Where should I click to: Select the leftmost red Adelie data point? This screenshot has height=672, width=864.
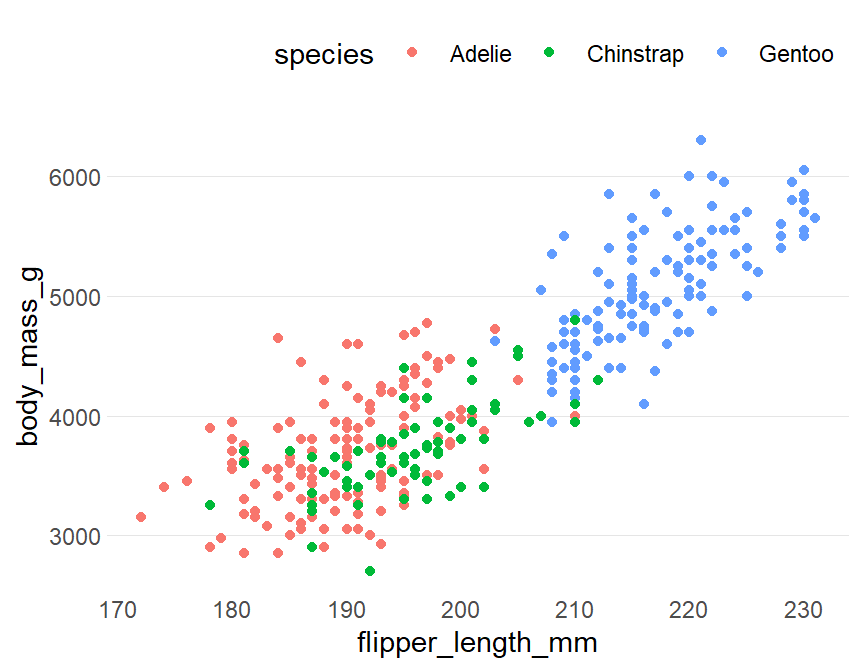141,517
